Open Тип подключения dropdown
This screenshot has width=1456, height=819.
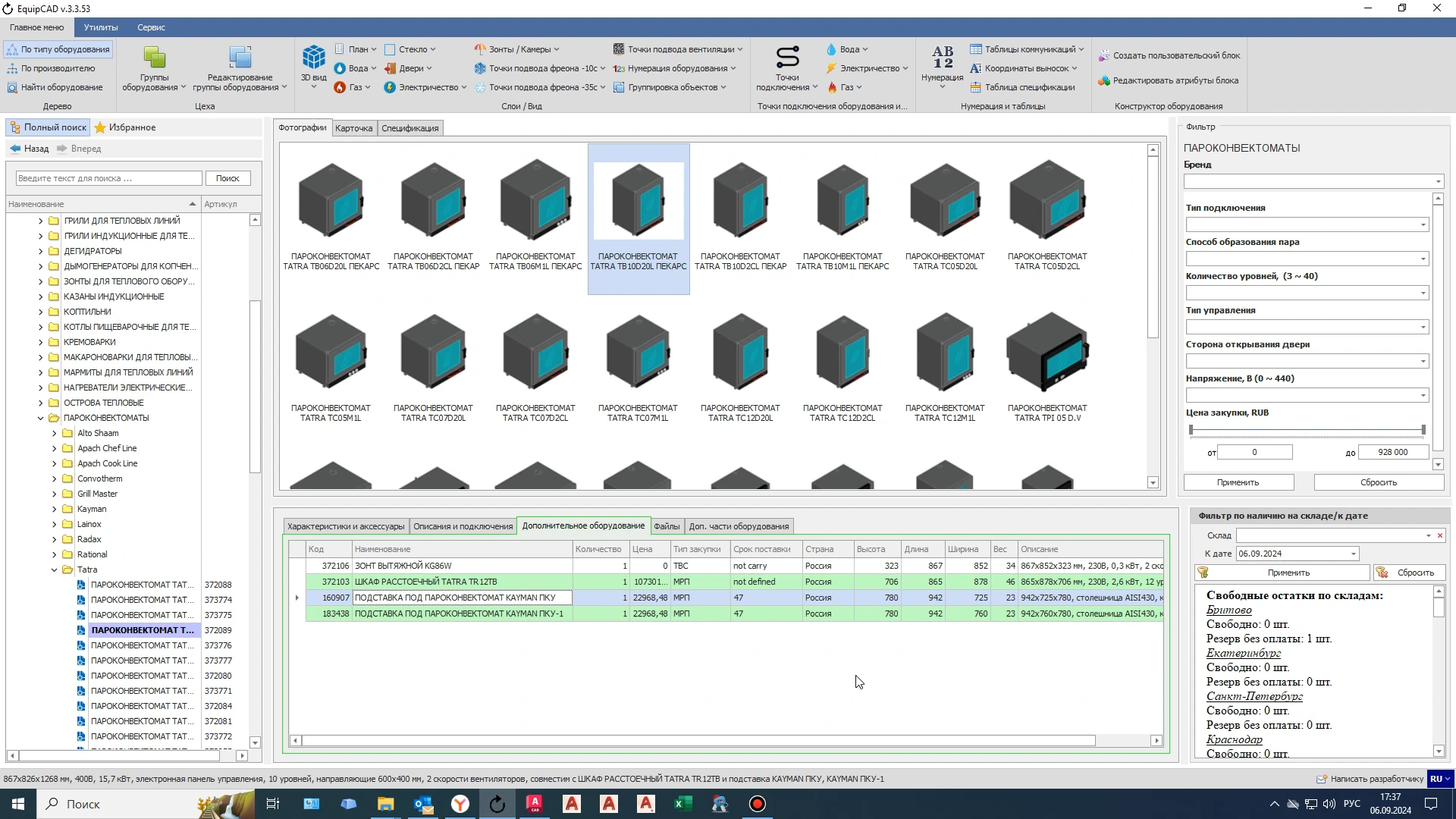click(x=1423, y=225)
